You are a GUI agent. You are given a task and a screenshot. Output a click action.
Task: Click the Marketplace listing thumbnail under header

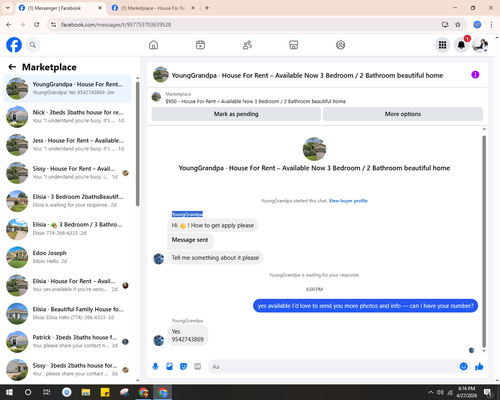156,97
